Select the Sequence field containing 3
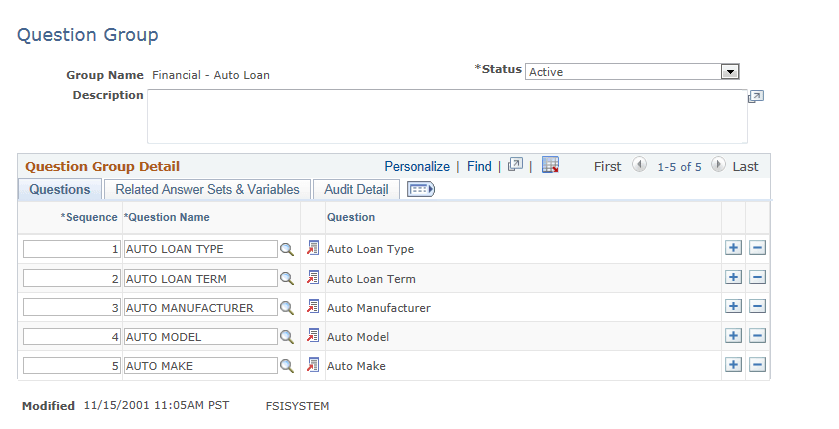The height and width of the screenshot is (429, 839). 72,308
